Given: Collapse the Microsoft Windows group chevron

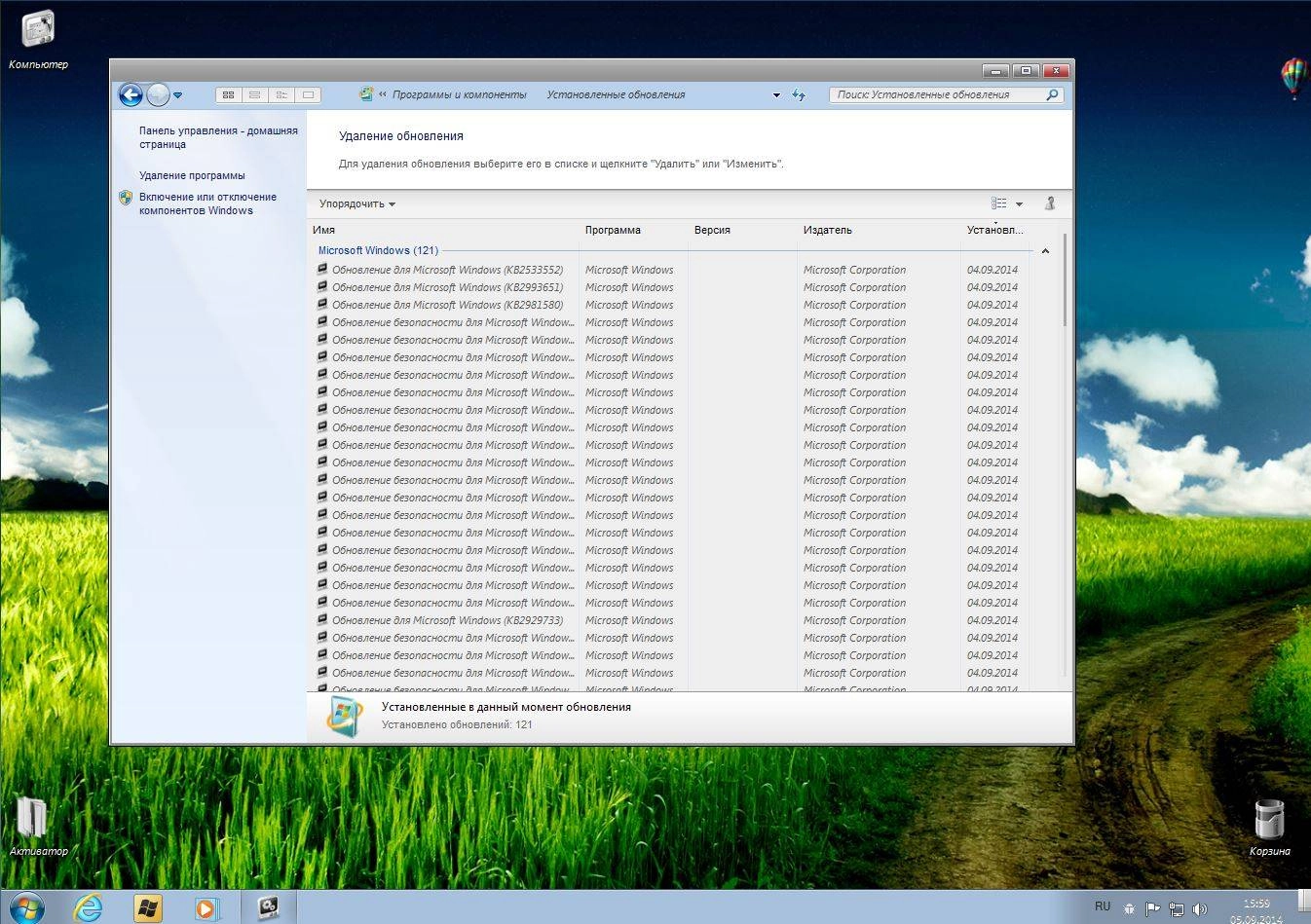Looking at the screenshot, I should [1045, 251].
